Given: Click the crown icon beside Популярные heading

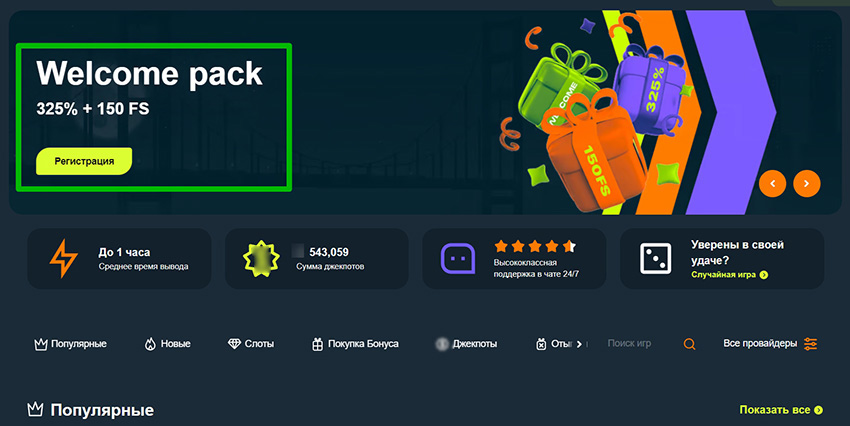Looking at the screenshot, I should click(35, 410).
